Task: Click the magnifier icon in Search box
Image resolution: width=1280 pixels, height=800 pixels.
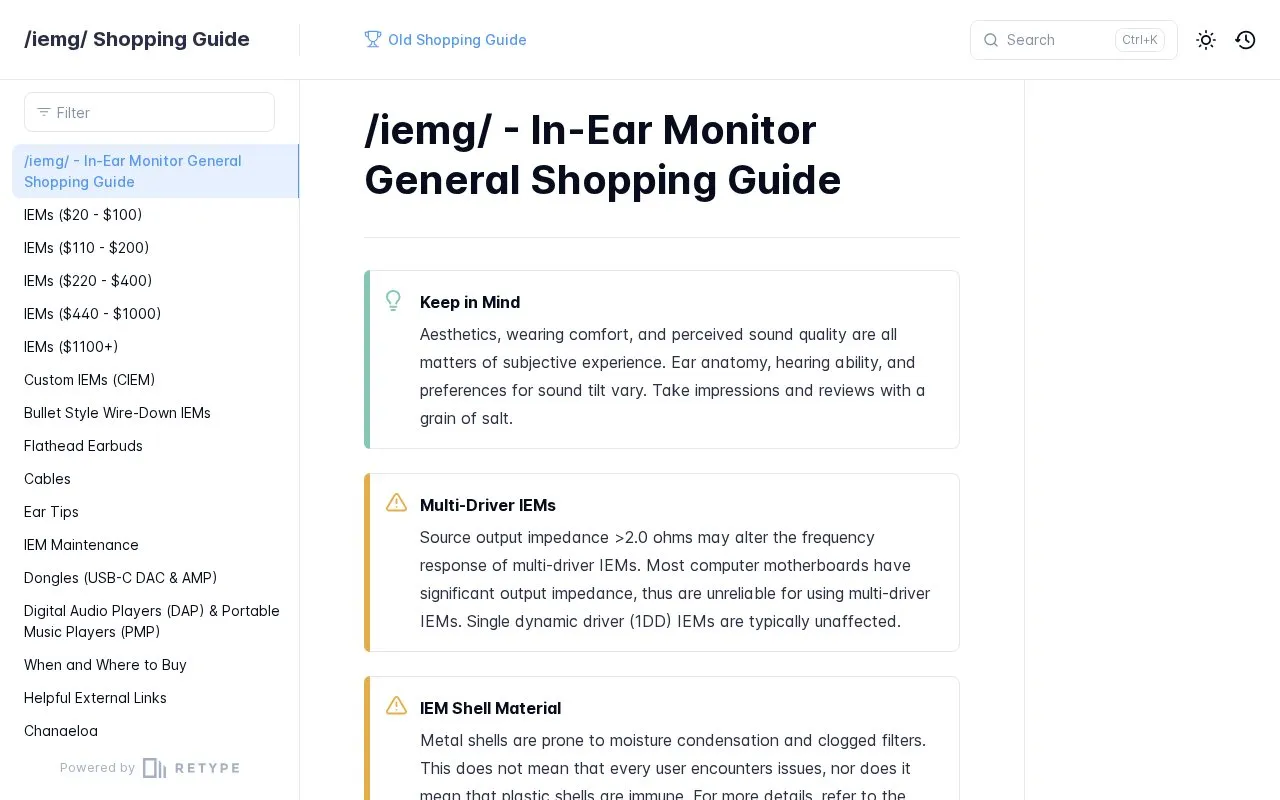Action: click(x=991, y=40)
